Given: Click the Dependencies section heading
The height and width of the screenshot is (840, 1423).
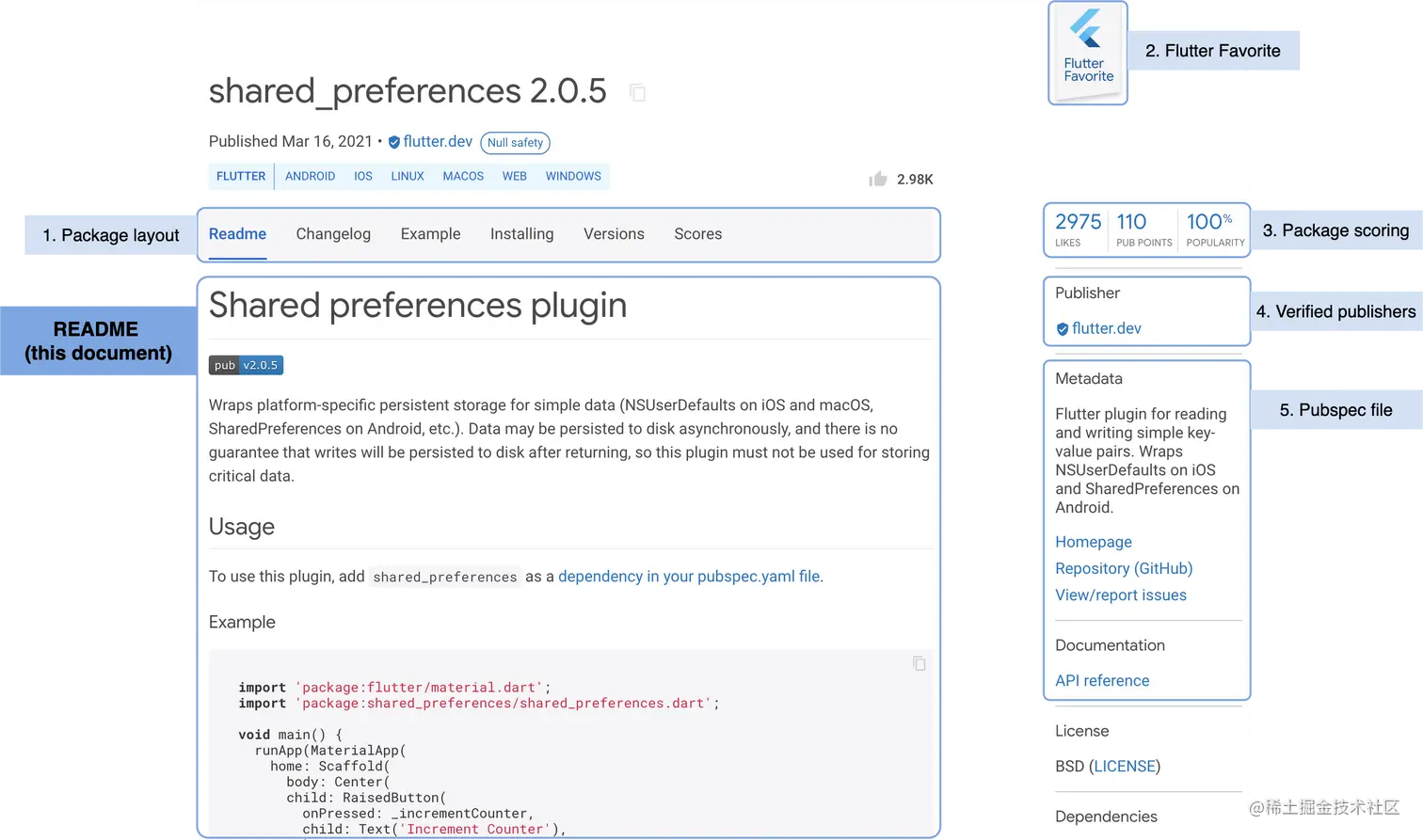Looking at the screenshot, I should point(1106,816).
